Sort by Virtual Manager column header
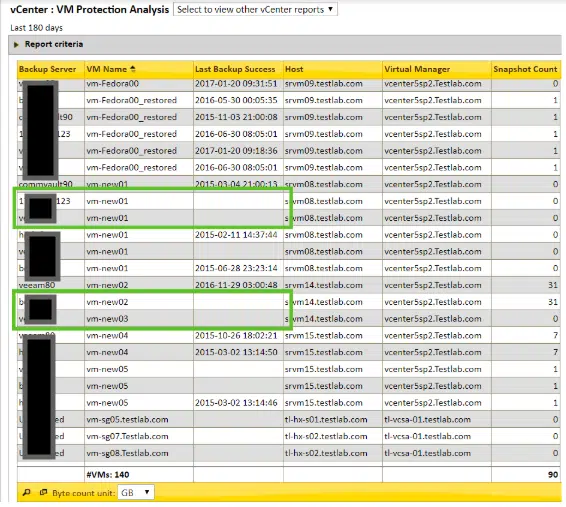The width and height of the screenshot is (566, 507). (x=417, y=69)
